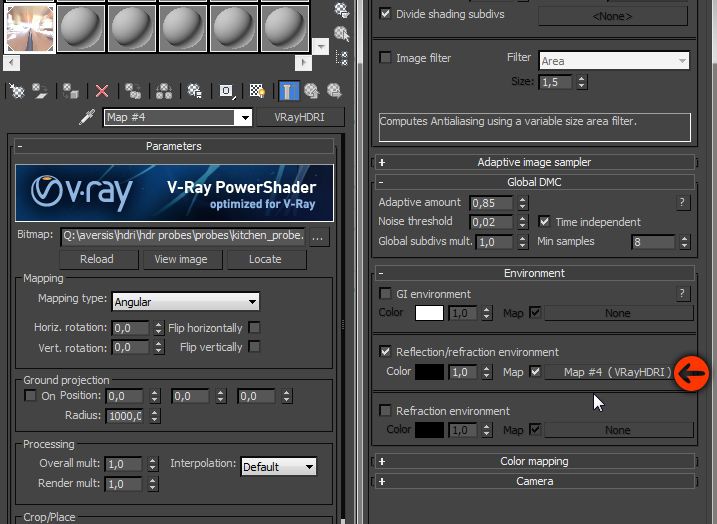Expand the Camera rollout
This screenshot has height=524, width=717.
(x=535, y=481)
